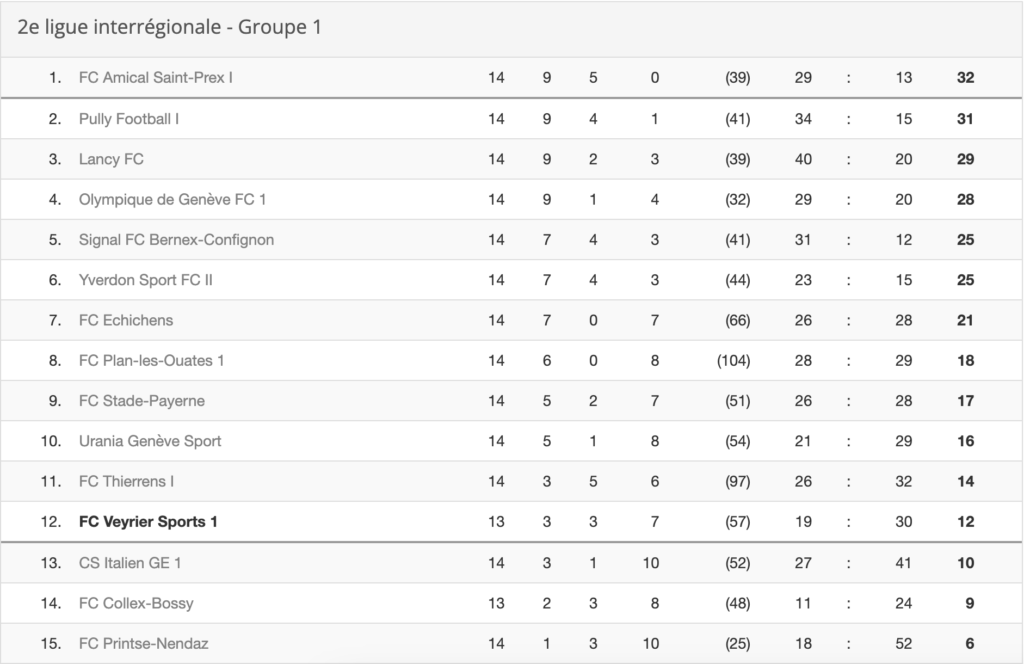The width and height of the screenshot is (1024, 664).
Task: Open the FC Stade-Payerne team link
Action: point(142,401)
